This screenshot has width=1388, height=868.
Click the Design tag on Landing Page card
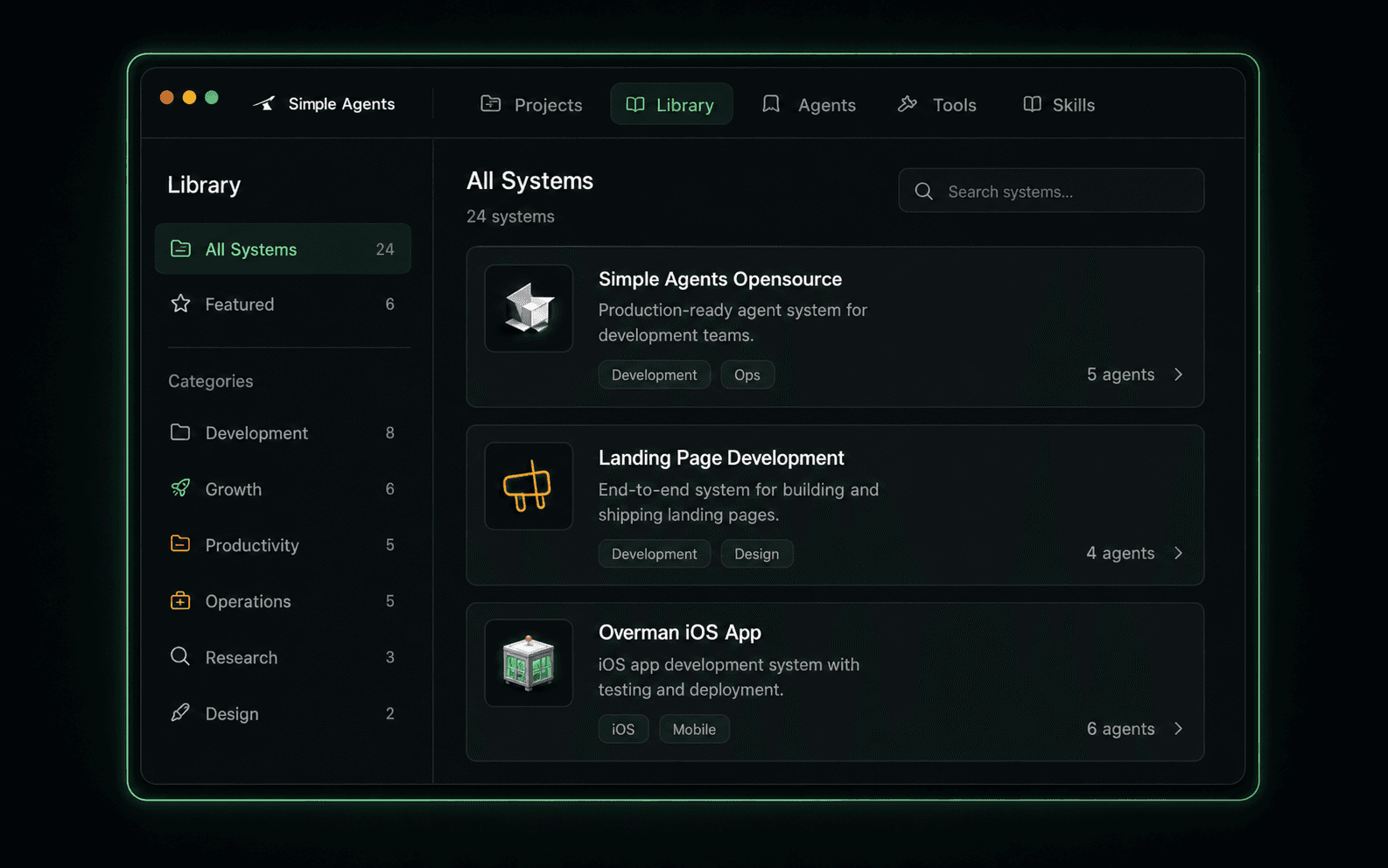click(757, 554)
